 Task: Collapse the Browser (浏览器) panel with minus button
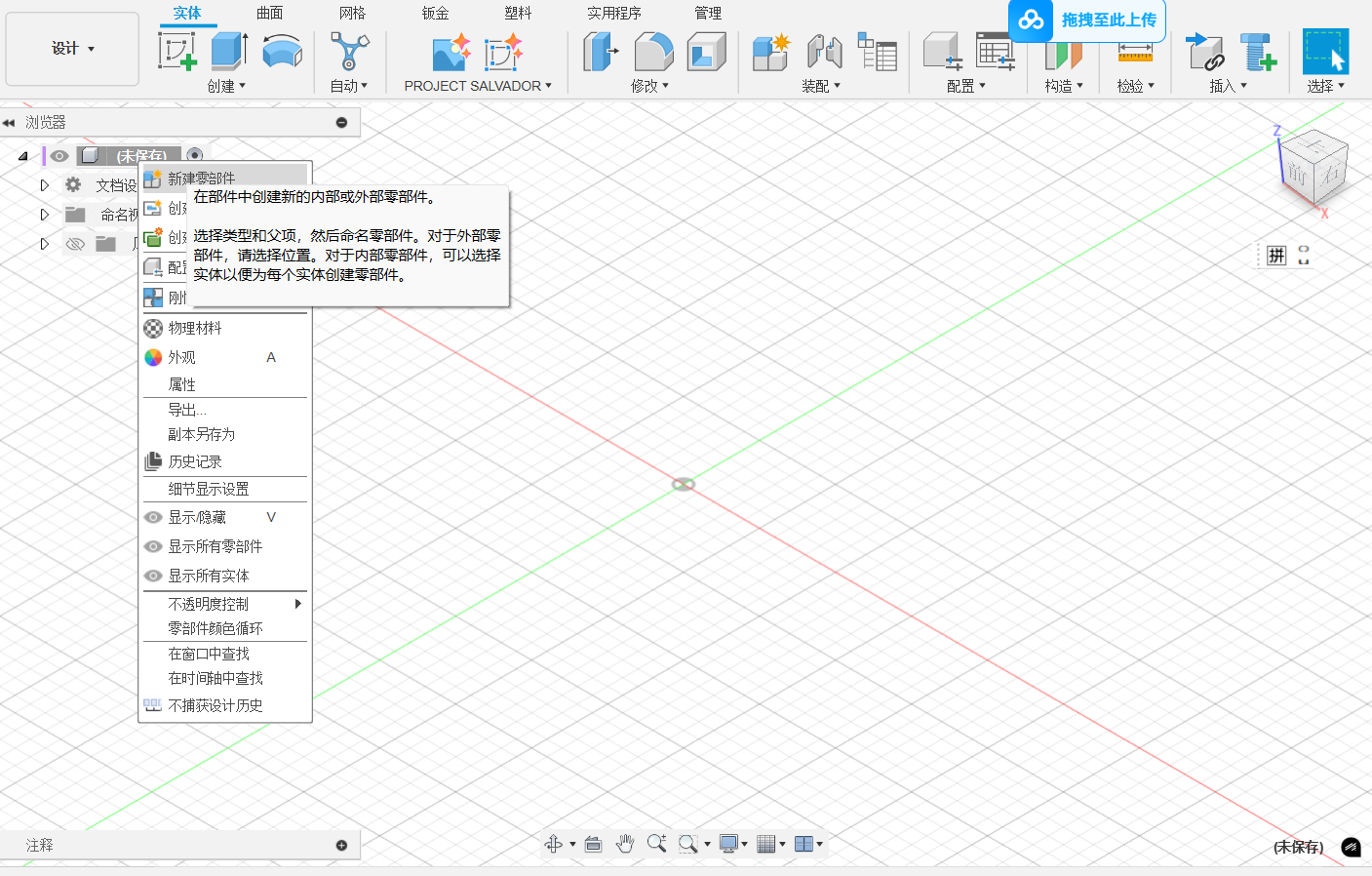pos(341,122)
